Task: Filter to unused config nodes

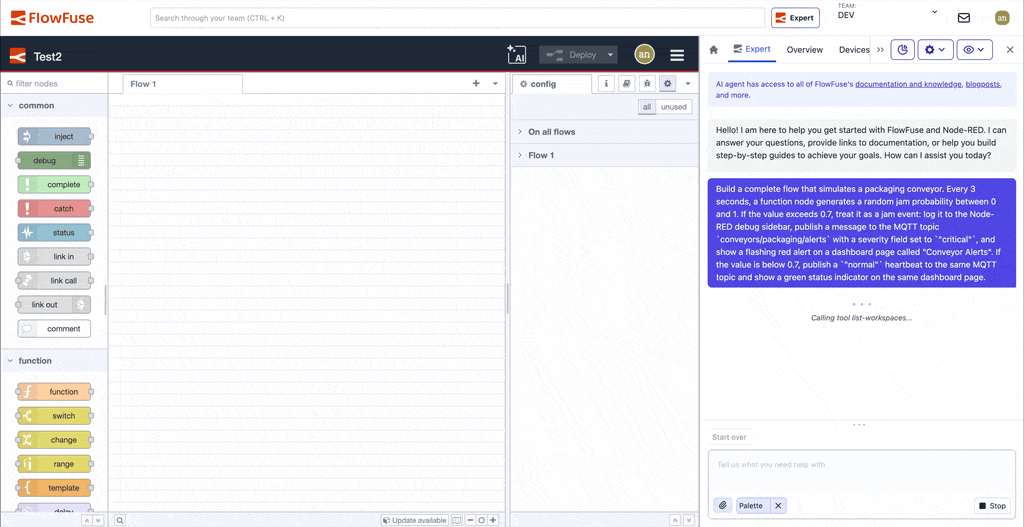Action: coord(673,107)
